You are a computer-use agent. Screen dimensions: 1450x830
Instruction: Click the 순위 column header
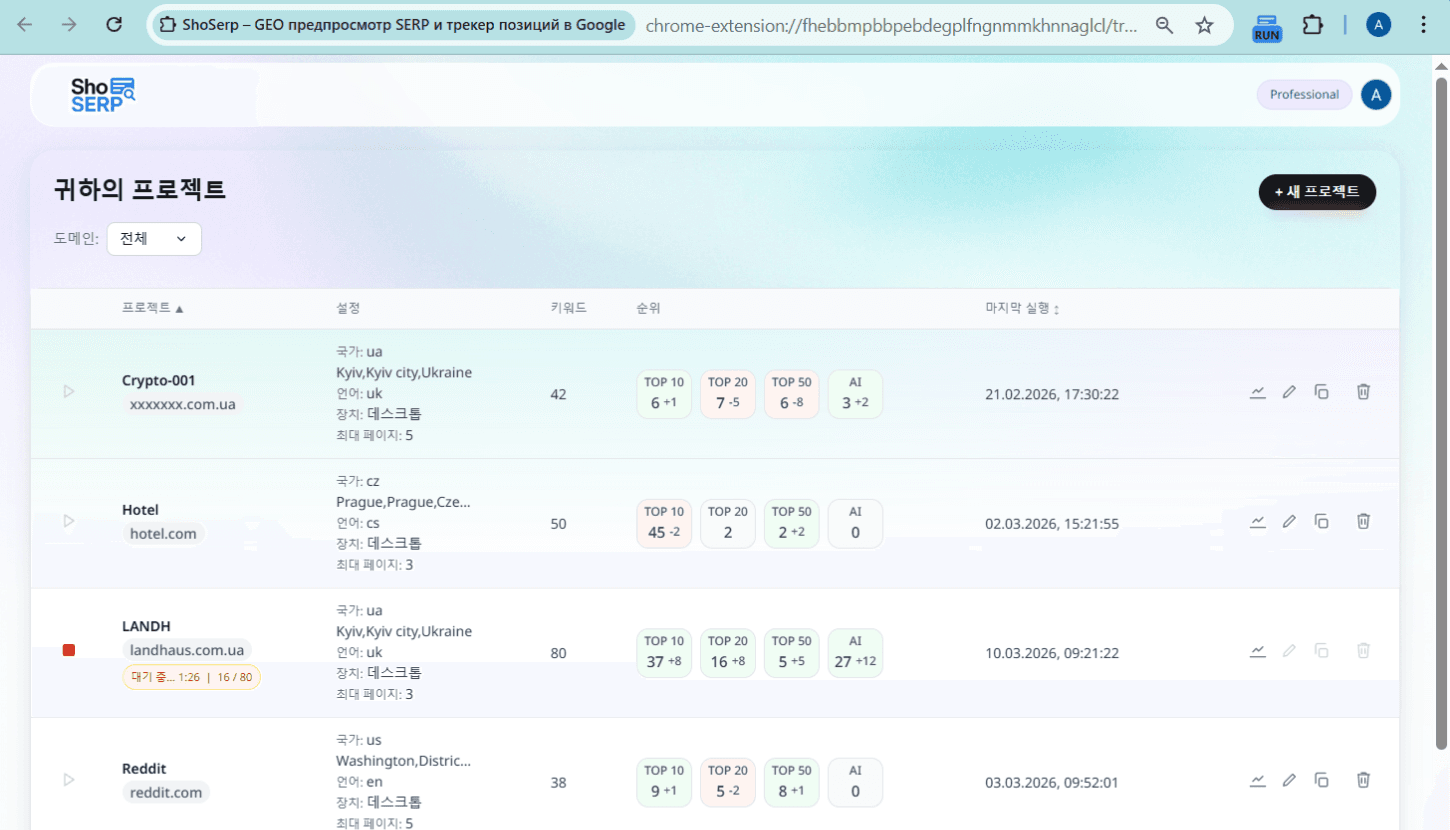[x=648, y=308]
